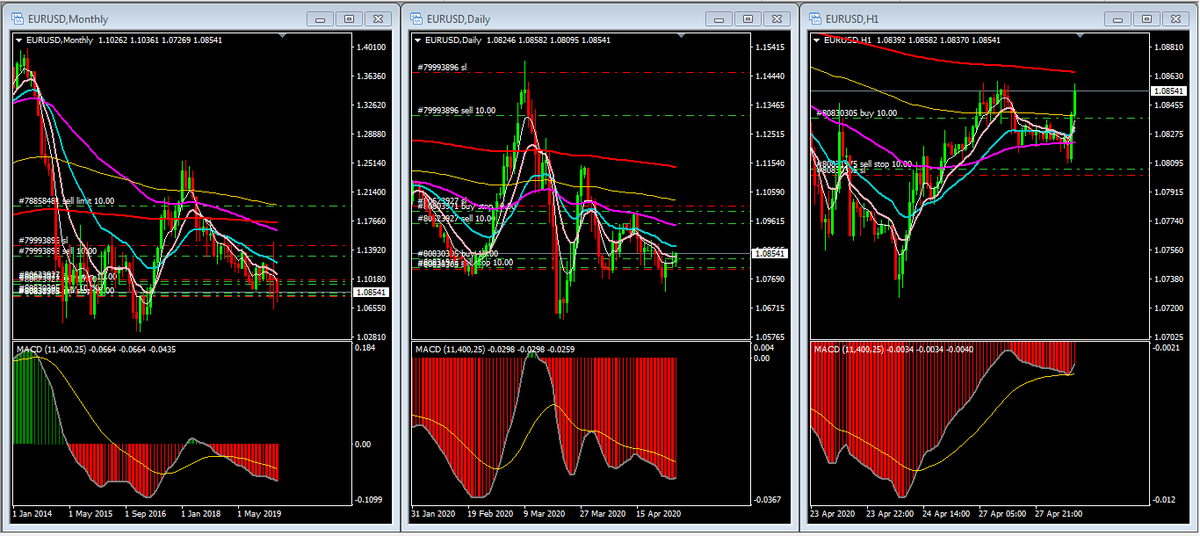This screenshot has width=1200, height=536.
Task: Click the EURUSD,Monthly title bar text
Action: tap(68, 19)
